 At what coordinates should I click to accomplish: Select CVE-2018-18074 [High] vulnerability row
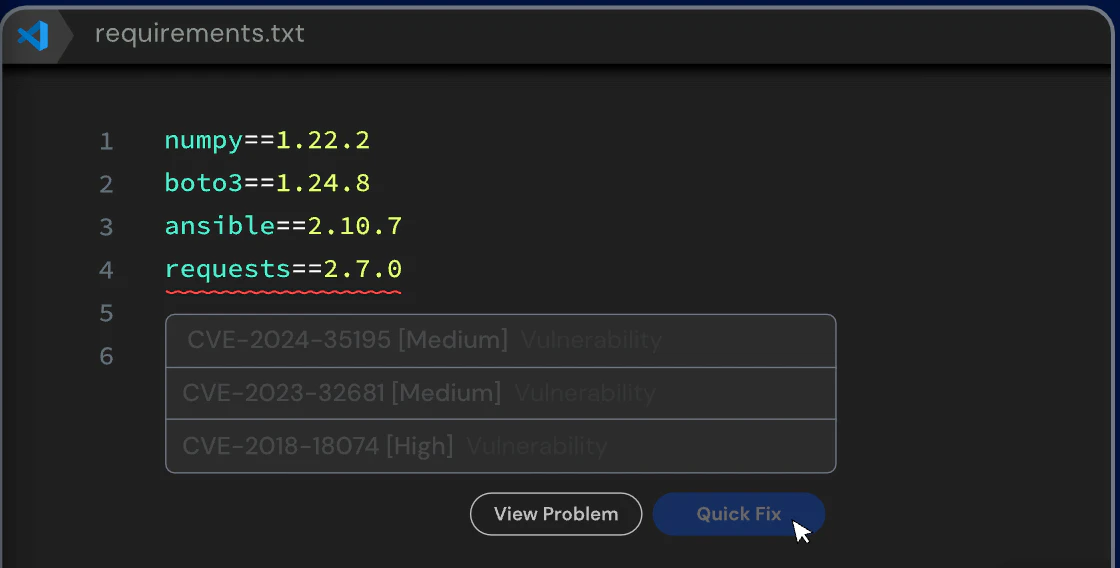[501, 446]
